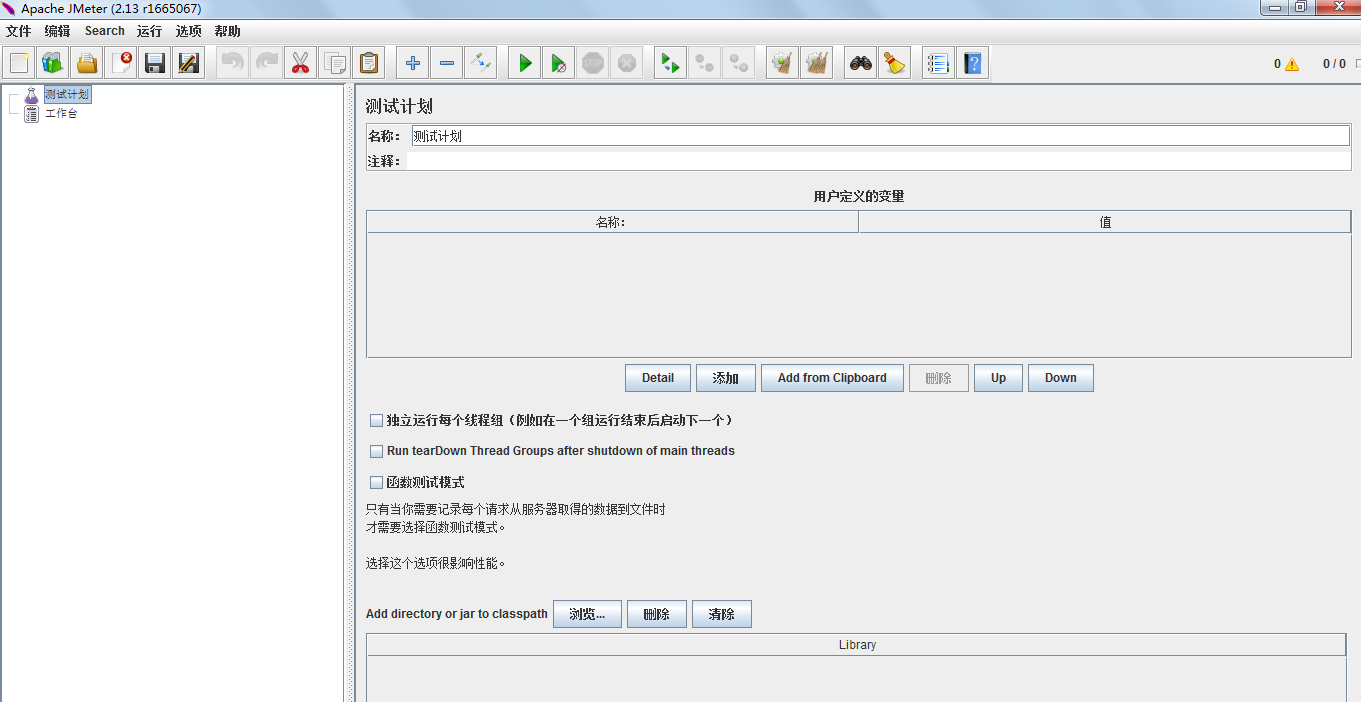Click the Add from Clipboard button
Viewport: 1361px width, 702px height.
(x=832, y=378)
